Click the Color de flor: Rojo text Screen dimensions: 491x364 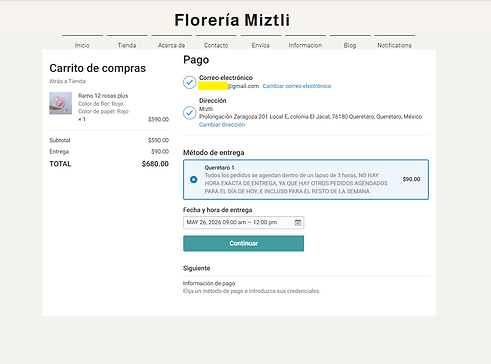click(x=101, y=104)
